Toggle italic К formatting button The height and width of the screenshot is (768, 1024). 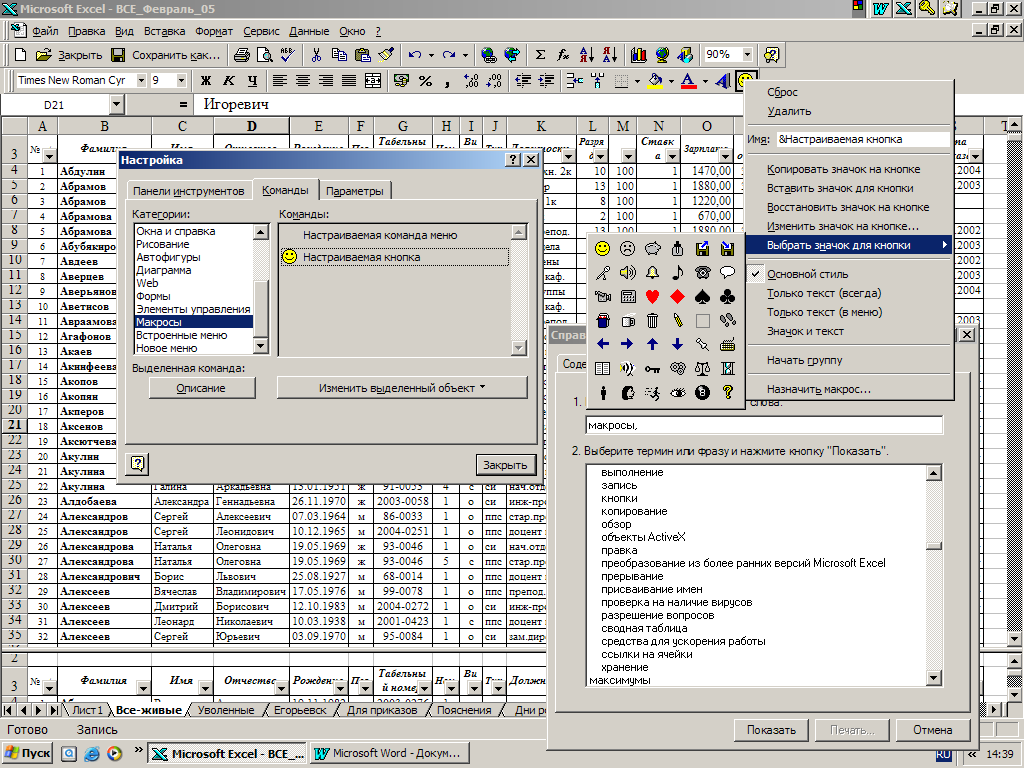click(229, 80)
